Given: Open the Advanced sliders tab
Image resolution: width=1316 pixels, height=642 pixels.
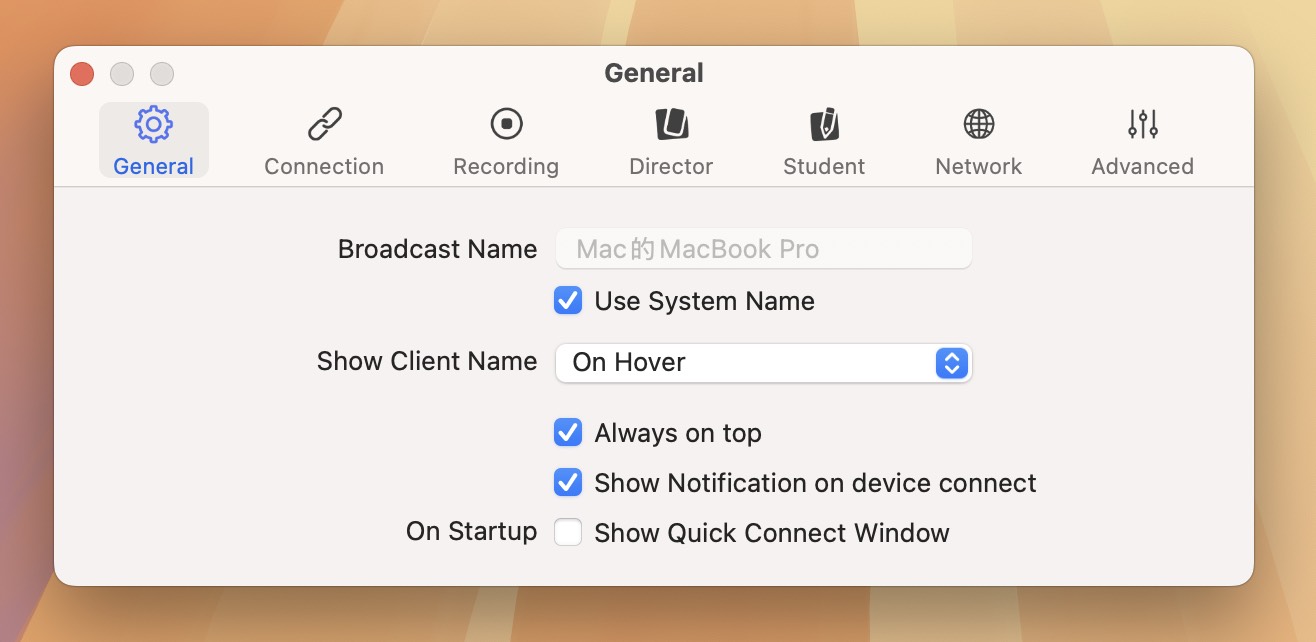Looking at the screenshot, I should click(1142, 141).
